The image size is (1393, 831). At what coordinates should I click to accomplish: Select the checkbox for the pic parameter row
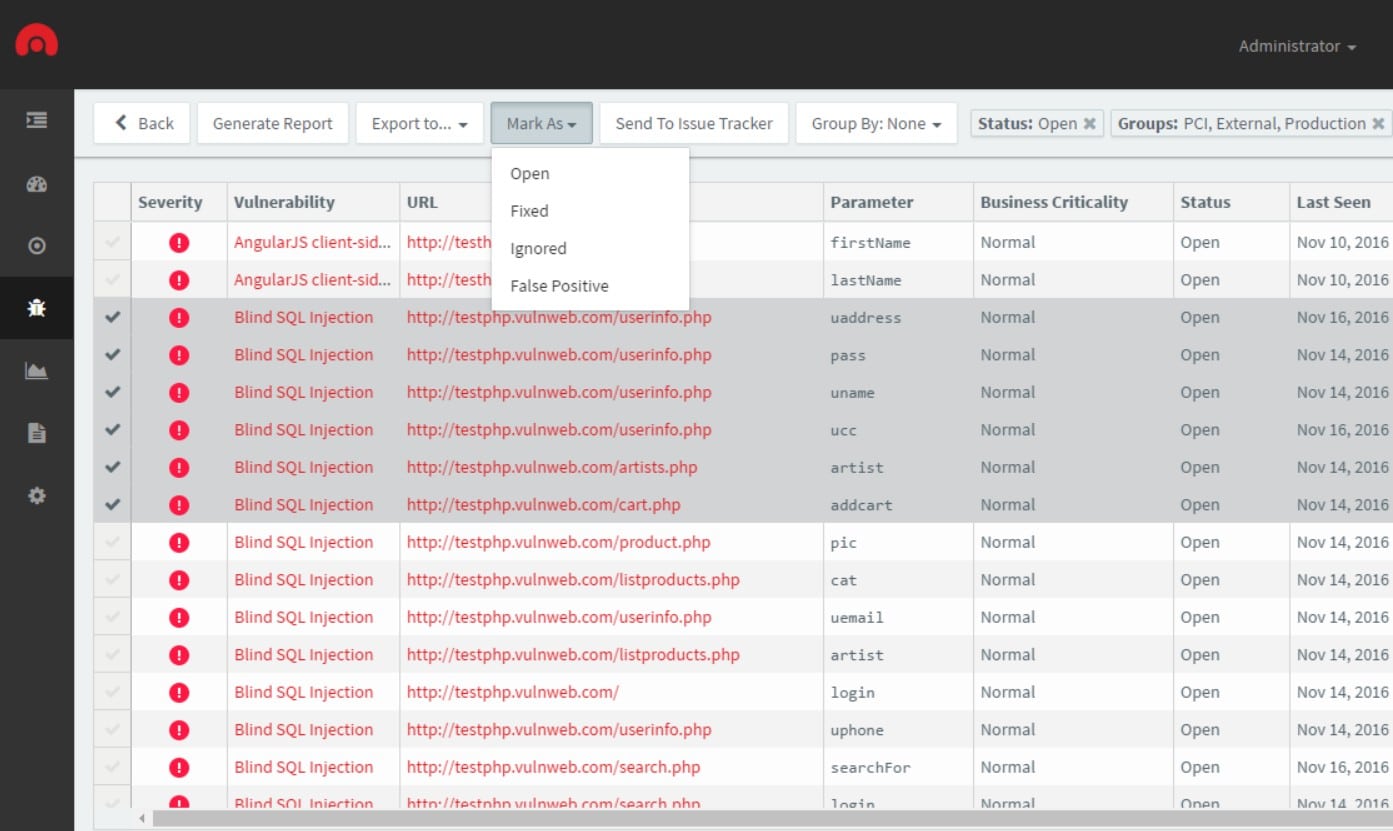pyautogui.click(x=112, y=541)
